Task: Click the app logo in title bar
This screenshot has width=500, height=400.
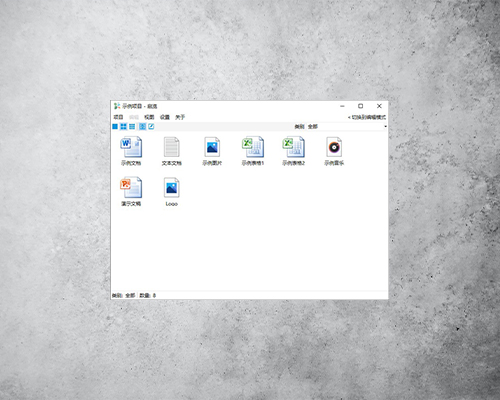Action: coord(117,106)
